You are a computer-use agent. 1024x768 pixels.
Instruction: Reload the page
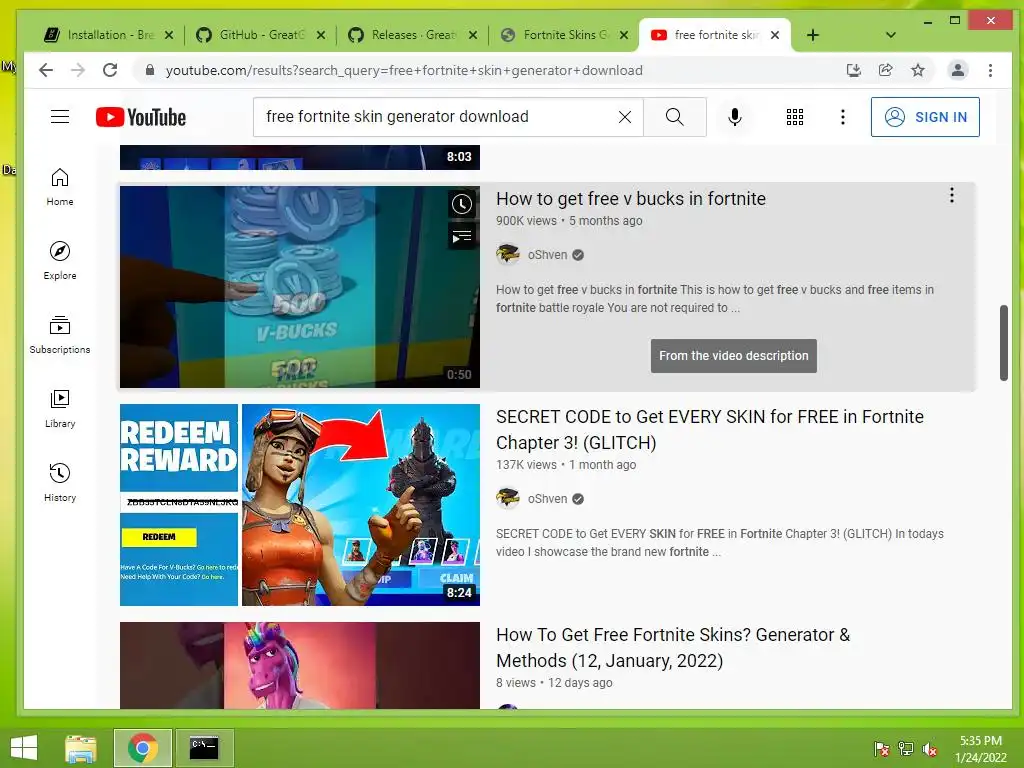click(110, 71)
